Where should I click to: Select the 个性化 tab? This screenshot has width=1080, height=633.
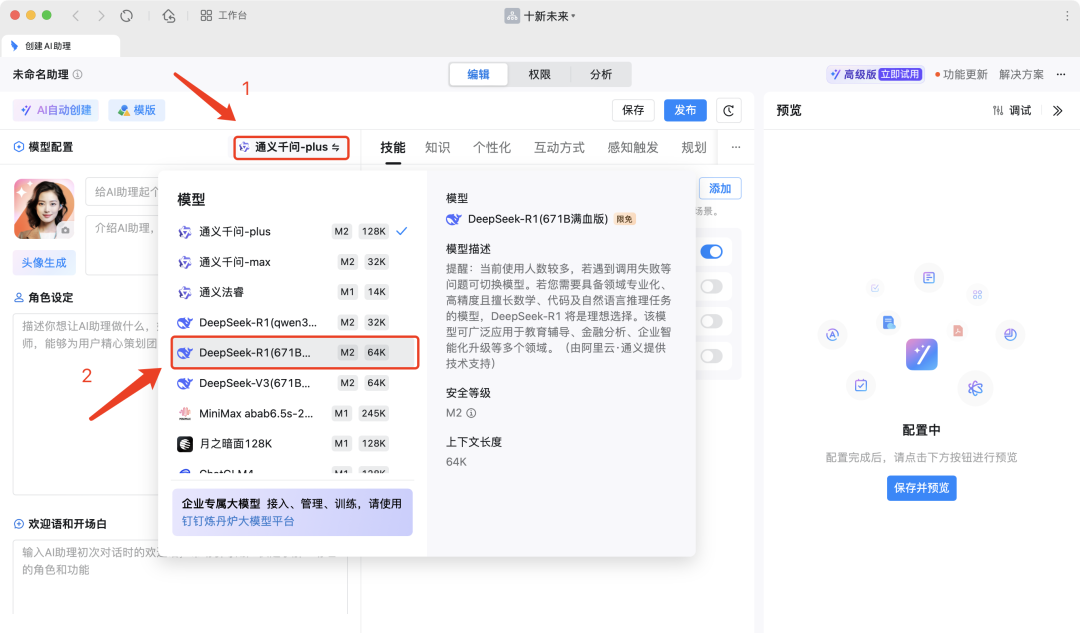coord(492,147)
